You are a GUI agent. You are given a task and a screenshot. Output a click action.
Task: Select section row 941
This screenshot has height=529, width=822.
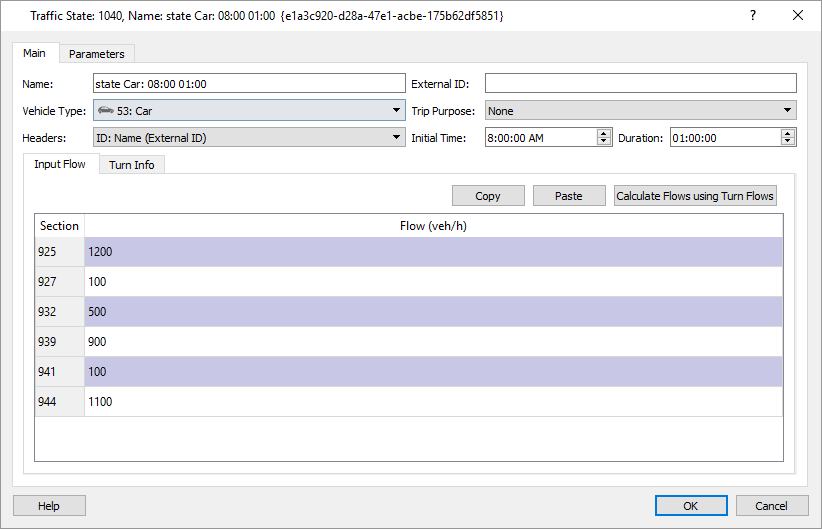(x=60, y=372)
